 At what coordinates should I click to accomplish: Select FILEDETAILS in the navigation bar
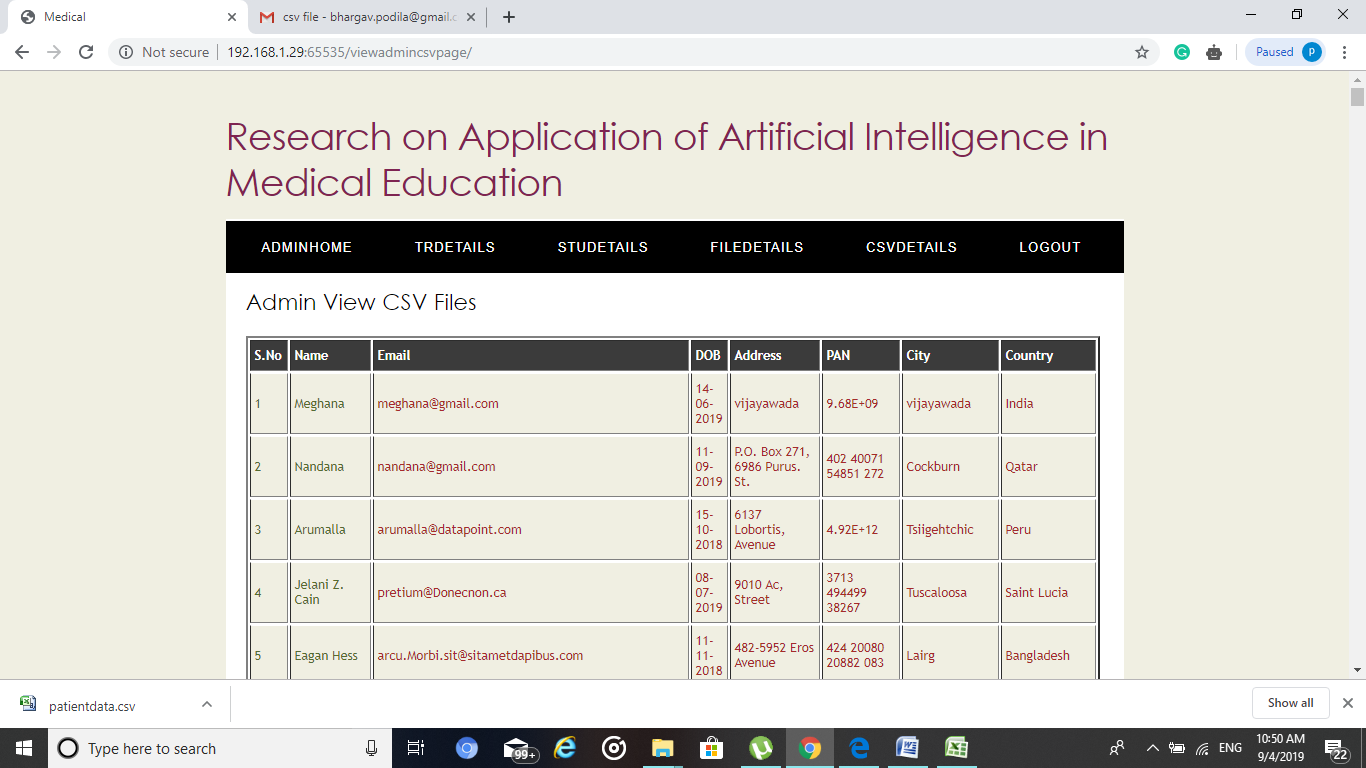pyautogui.click(x=757, y=247)
